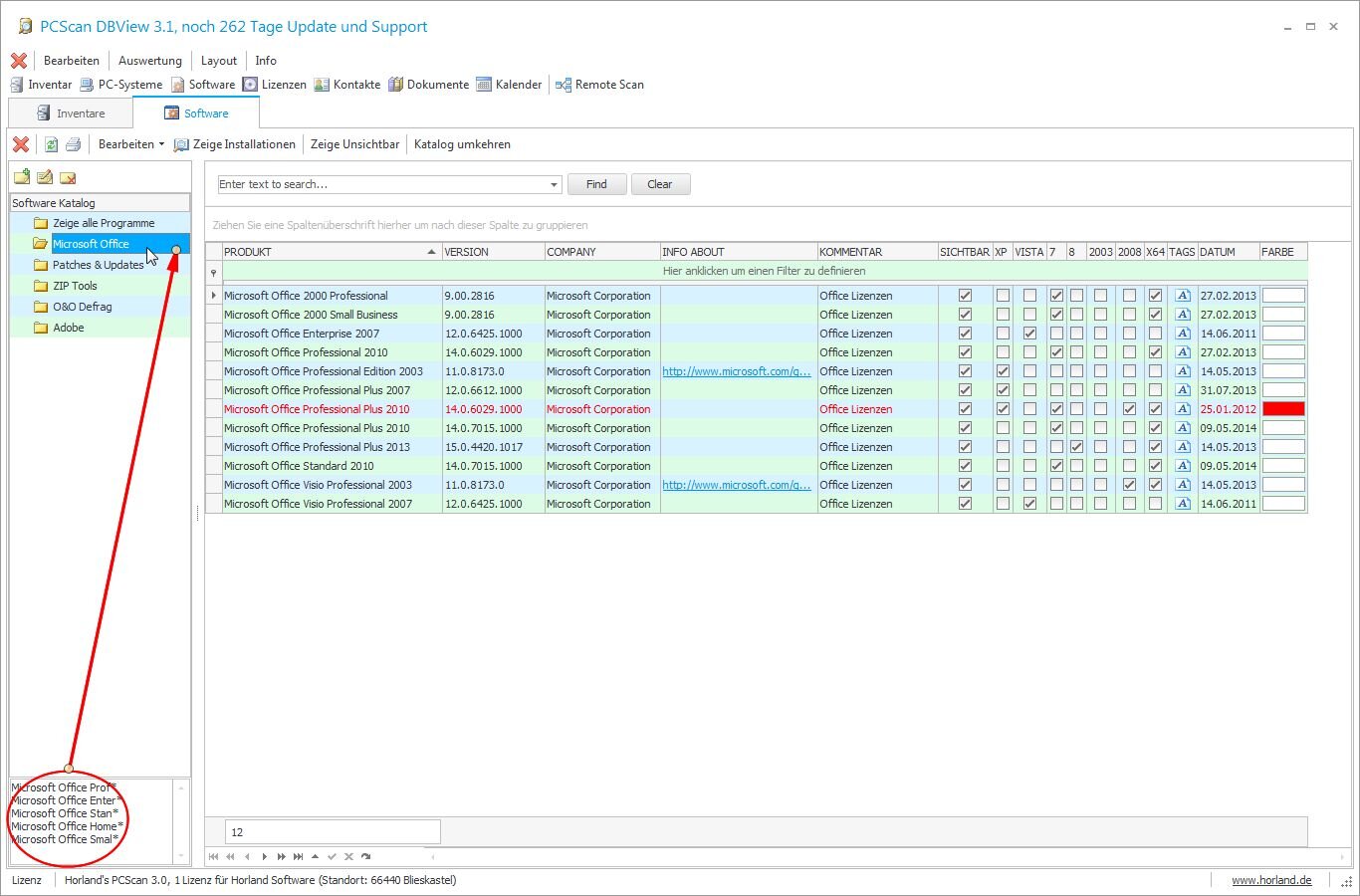Uncheck 2008 for Microsoft Office Professional Plus 2010 red row
Screen dimensions: 1360x896
[x=1129, y=409]
